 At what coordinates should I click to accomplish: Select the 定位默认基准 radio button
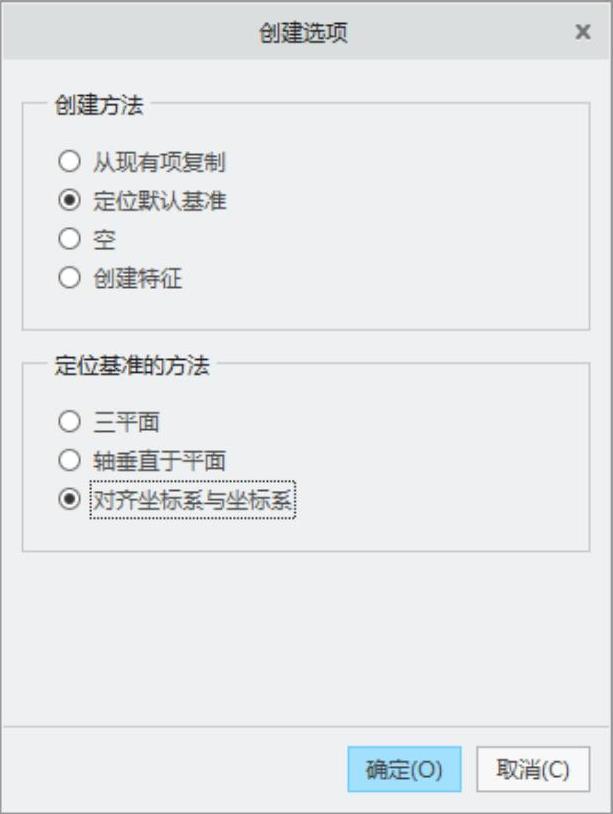click(x=69, y=200)
